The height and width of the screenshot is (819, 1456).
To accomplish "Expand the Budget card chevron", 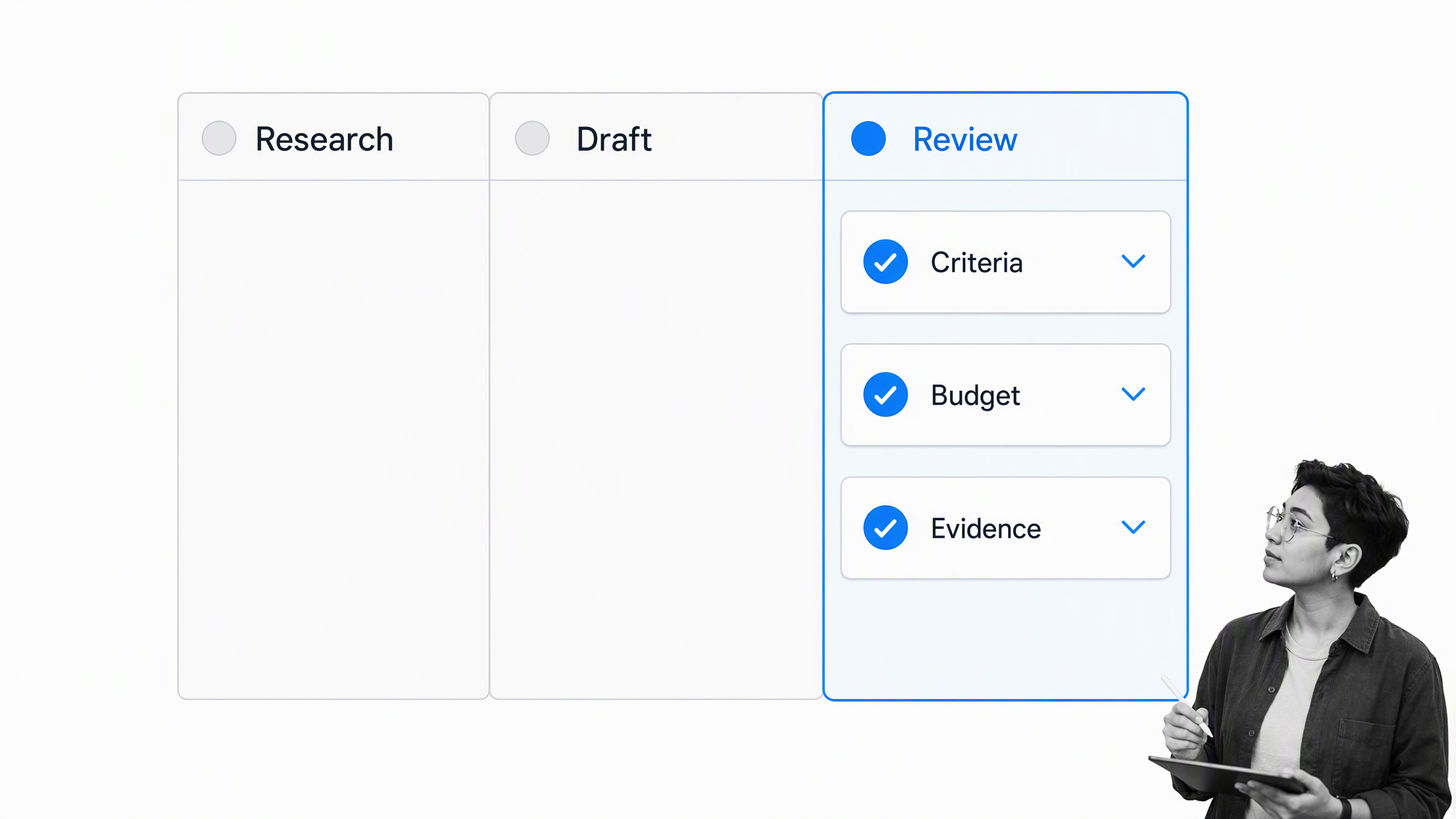I will click(x=1133, y=394).
